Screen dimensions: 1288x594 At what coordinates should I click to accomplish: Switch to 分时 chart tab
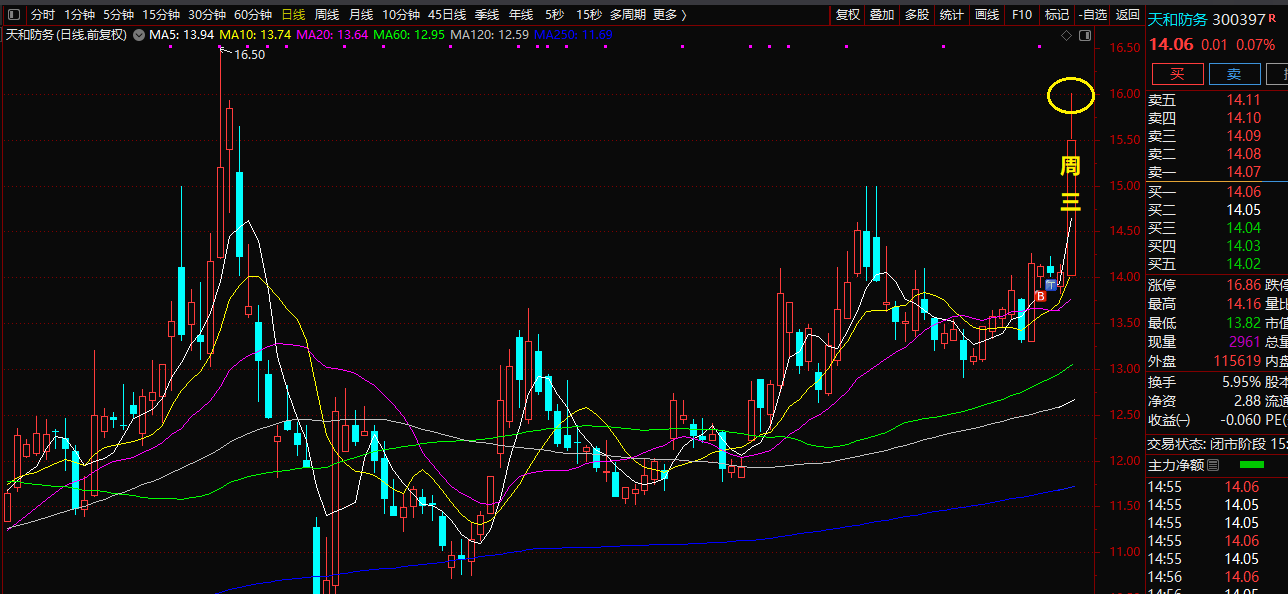(43, 15)
